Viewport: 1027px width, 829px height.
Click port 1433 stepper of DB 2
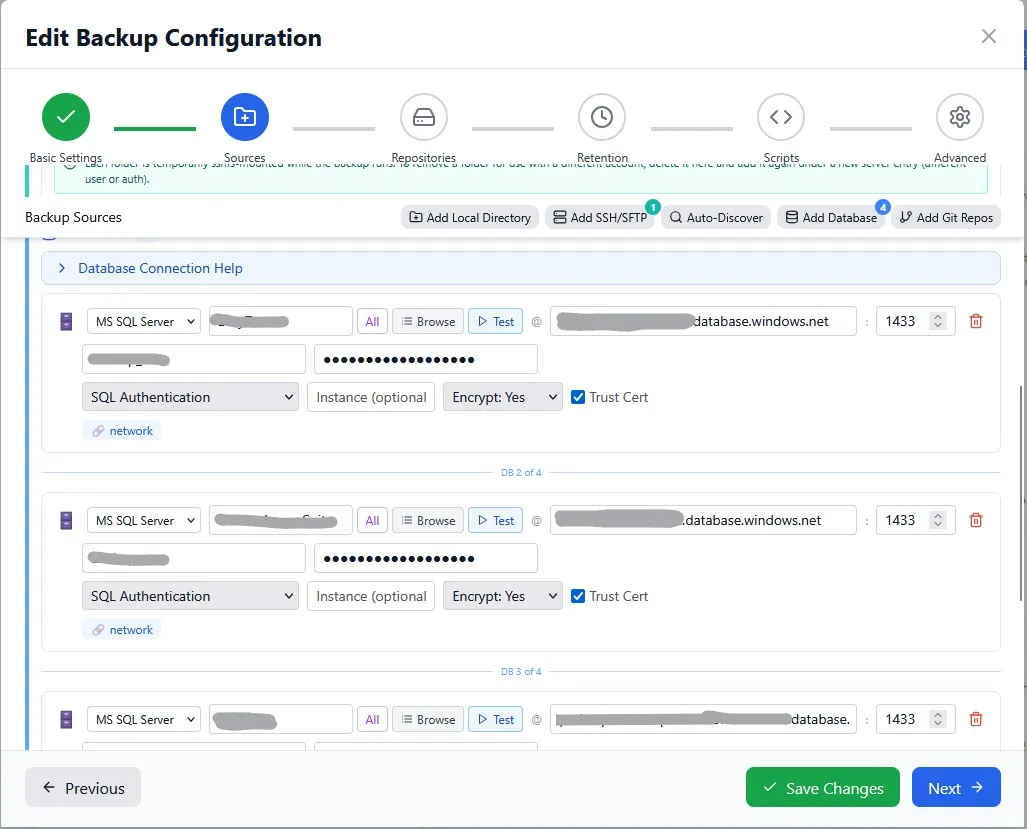point(938,521)
